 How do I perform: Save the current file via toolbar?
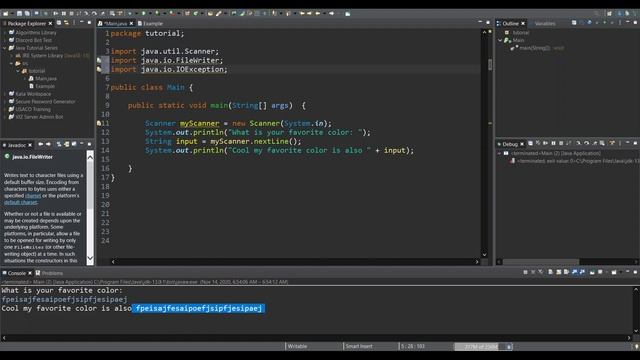tap(19, 13)
